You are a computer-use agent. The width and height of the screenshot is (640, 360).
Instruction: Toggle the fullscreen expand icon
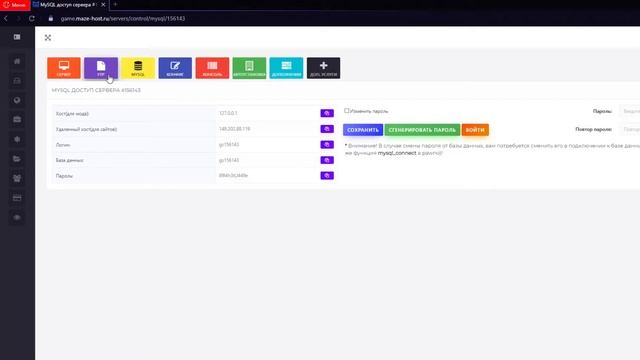48,38
